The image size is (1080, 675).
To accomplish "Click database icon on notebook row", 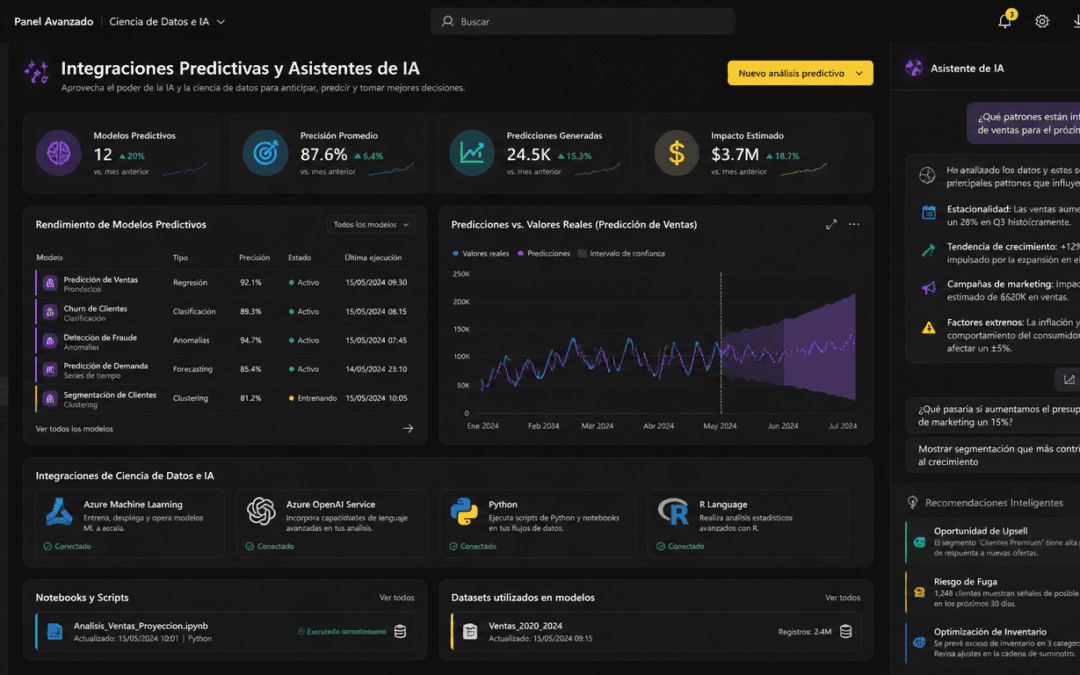I will coord(400,631).
